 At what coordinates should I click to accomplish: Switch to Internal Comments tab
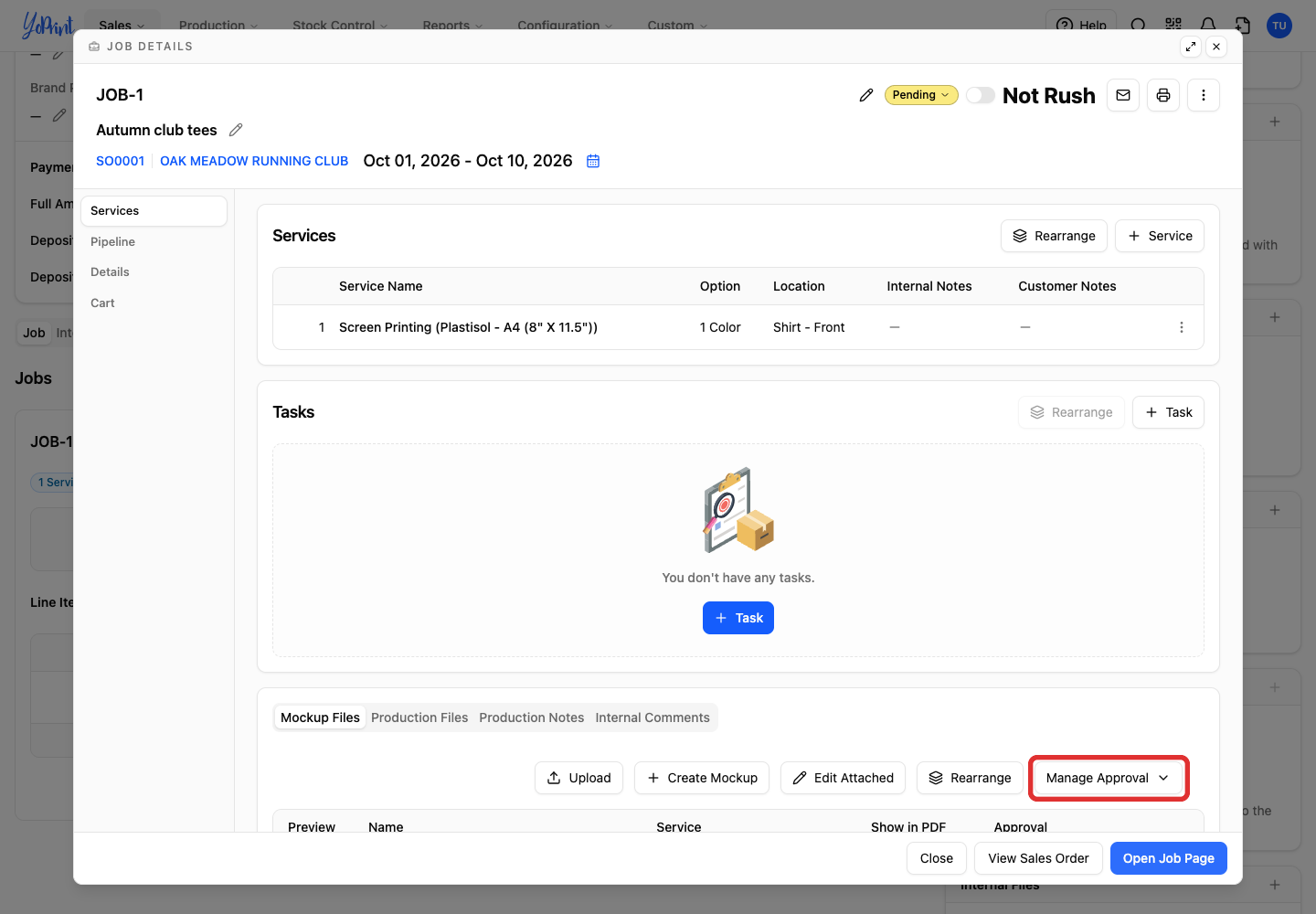click(653, 717)
